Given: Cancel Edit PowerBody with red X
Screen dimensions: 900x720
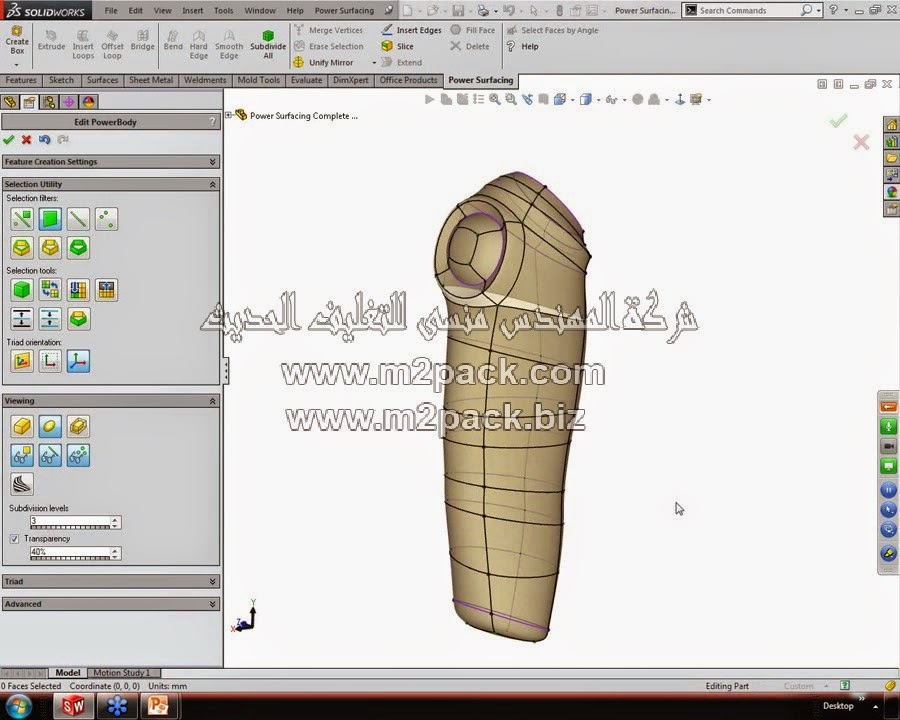Looking at the screenshot, I should 26,140.
